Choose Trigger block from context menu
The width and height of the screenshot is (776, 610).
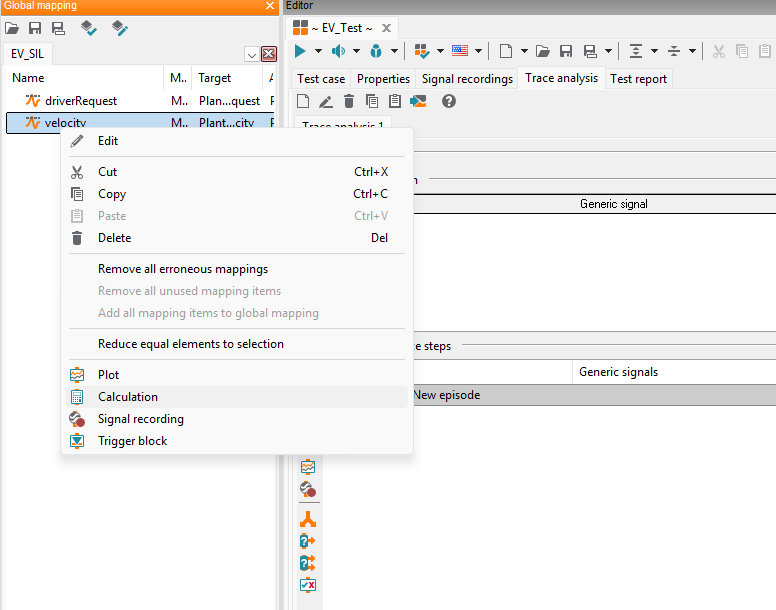point(237,441)
